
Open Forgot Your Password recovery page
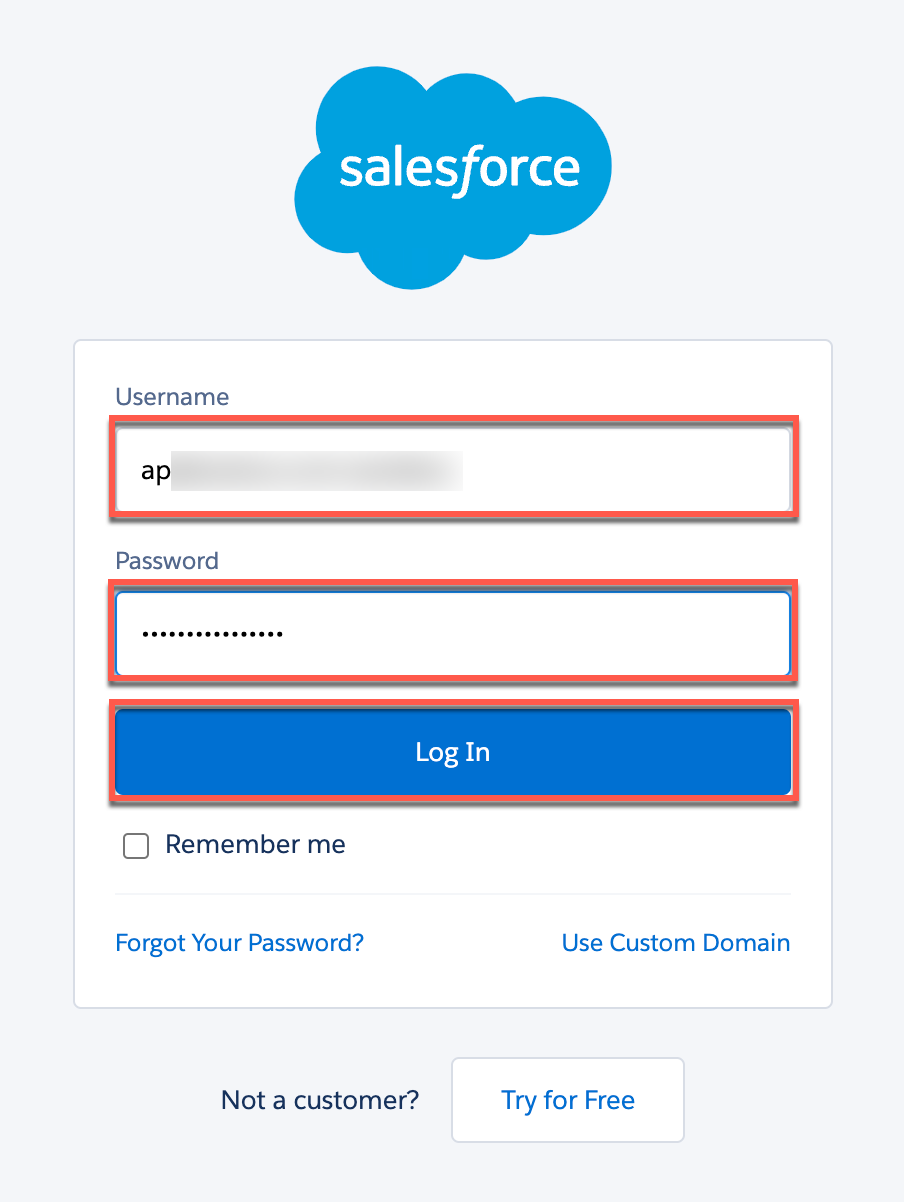pyautogui.click(x=239, y=942)
